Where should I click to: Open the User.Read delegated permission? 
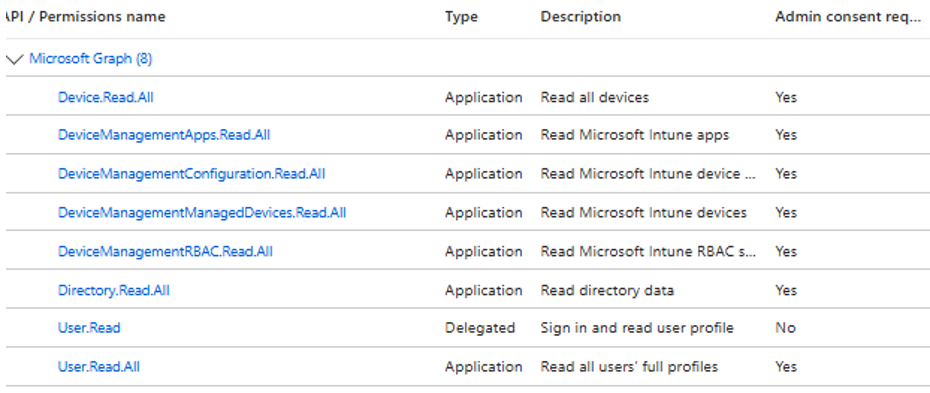(89, 328)
